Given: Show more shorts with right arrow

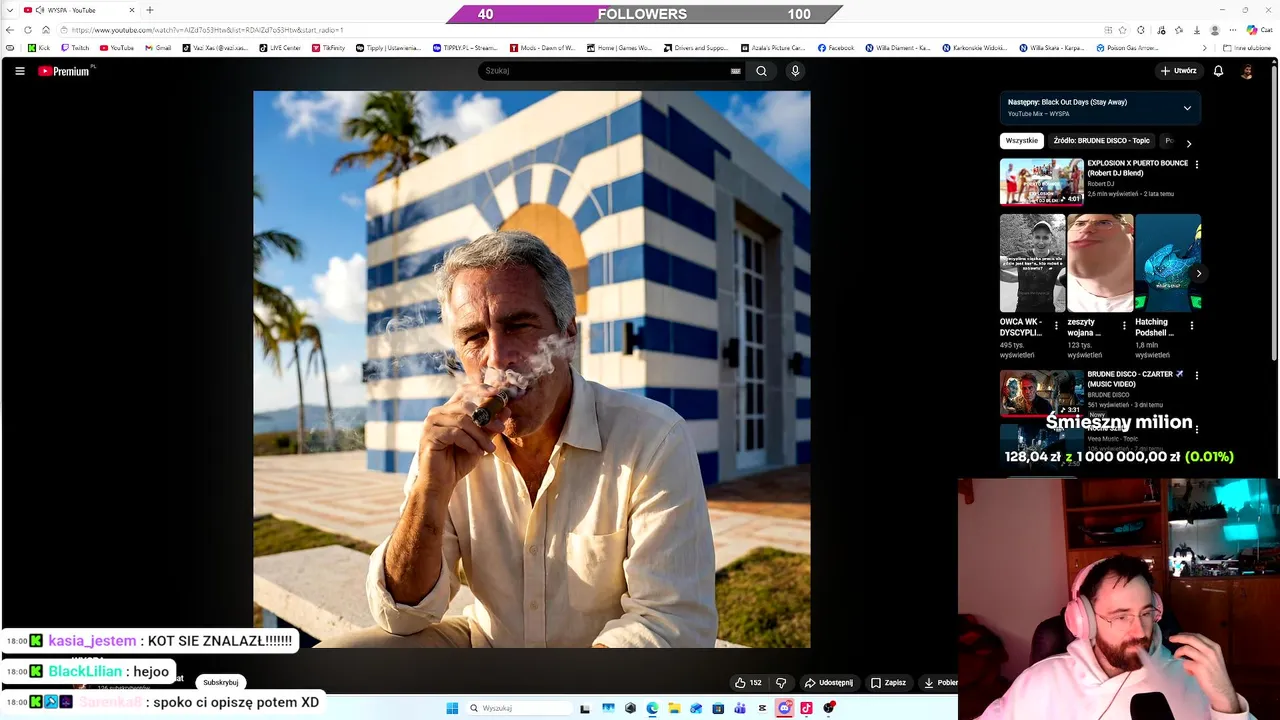Looking at the screenshot, I should [1198, 273].
